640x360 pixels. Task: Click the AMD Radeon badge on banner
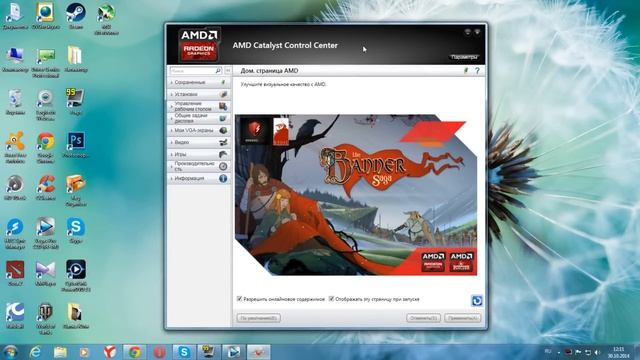(x=433, y=262)
